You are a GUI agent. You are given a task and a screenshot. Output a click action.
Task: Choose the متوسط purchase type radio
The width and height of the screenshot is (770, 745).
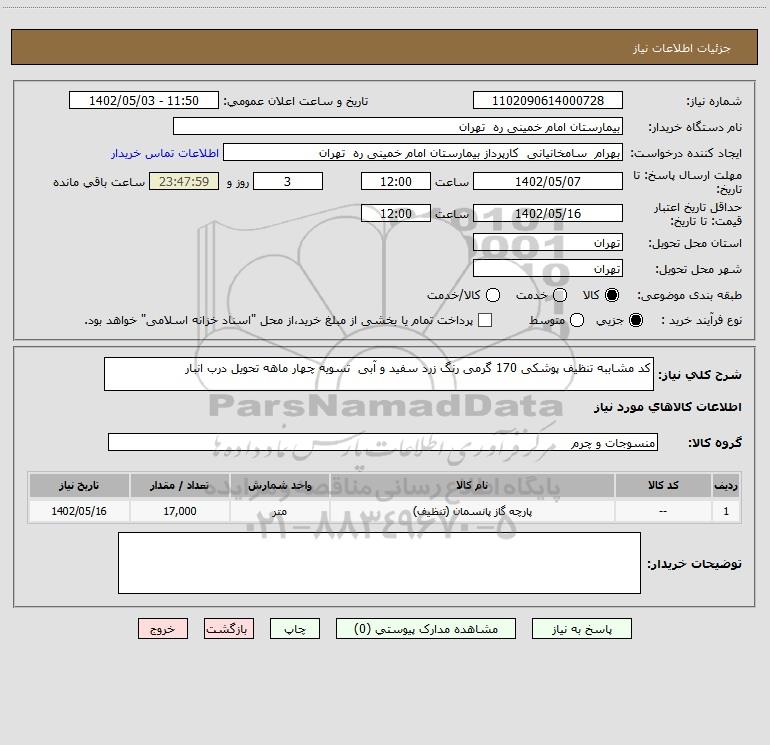pyautogui.click(x=577, y=320)
